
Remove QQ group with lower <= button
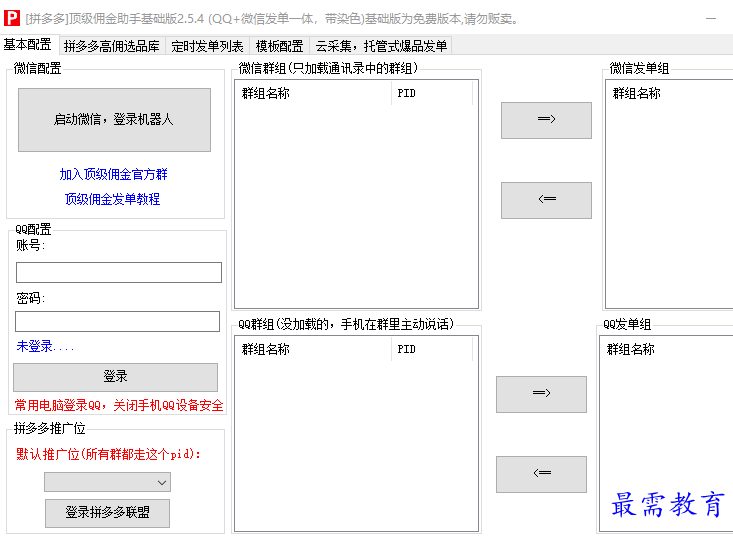click(541, 474)
